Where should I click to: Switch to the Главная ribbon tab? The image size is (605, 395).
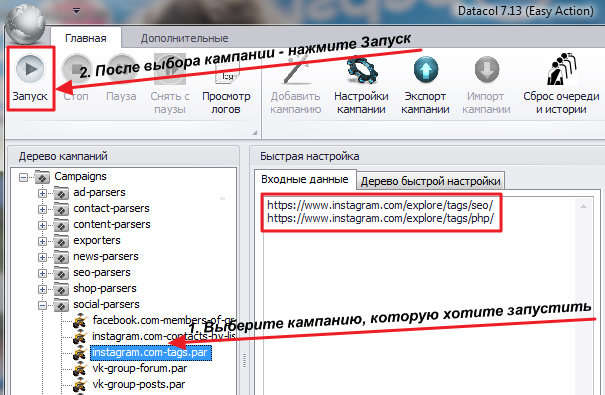click(86, 38)
